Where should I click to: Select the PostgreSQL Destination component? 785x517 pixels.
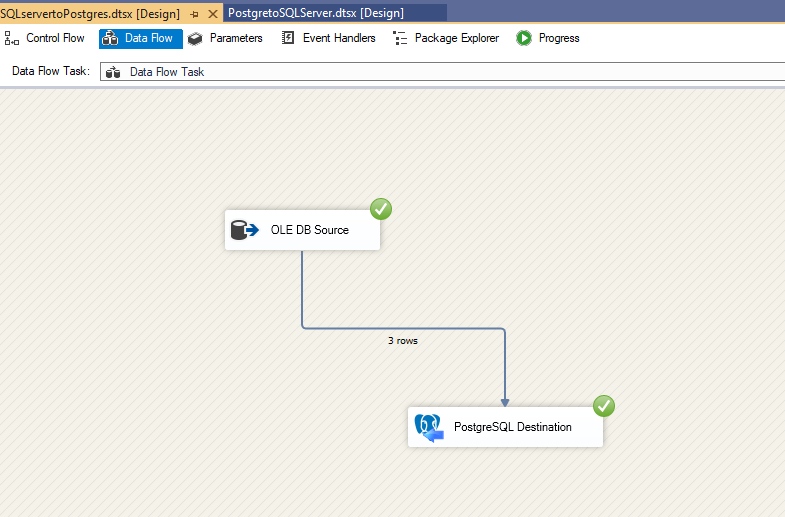pyautogui.click(x=505, y=427)
